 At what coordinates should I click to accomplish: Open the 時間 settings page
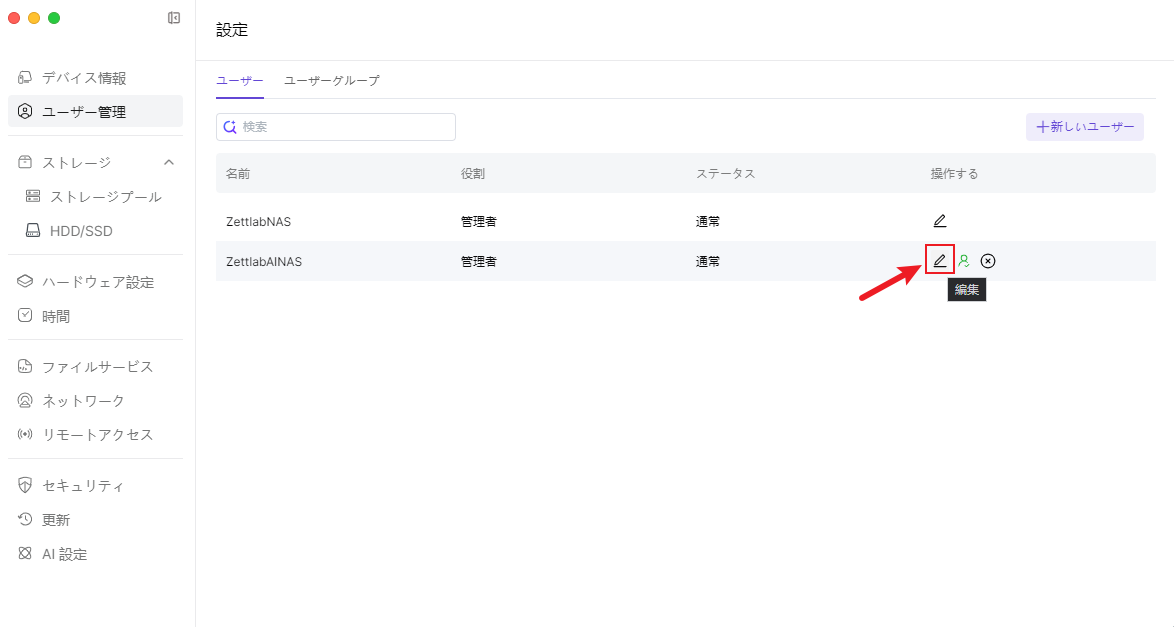56,316
